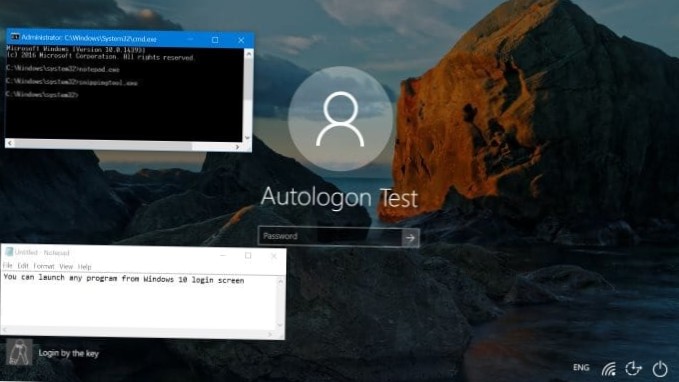Image resolution: width=679 pixels, height=382 pixels.
Task: Click the Password input field
Action: pos(330,236)
